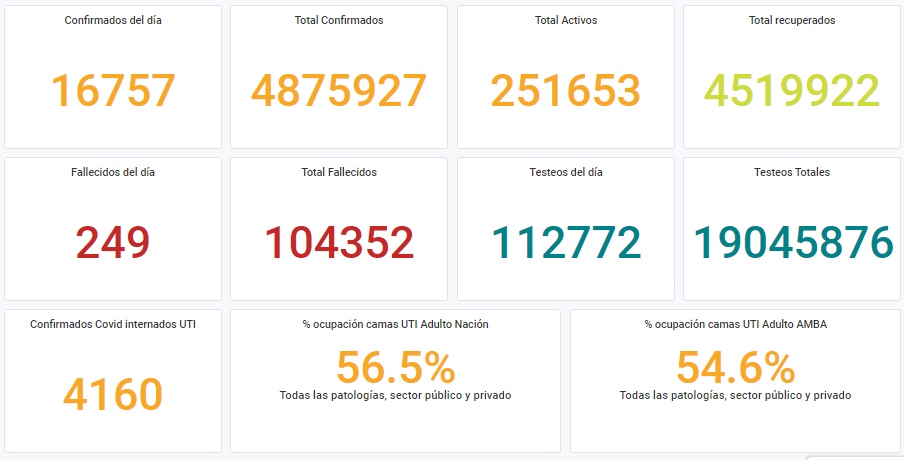Image resolution: width=904 pixels, height=460 pixels.
Task: Select '% ocupación camas UTI Adulto AMBA' title
Action: (735, 324)
